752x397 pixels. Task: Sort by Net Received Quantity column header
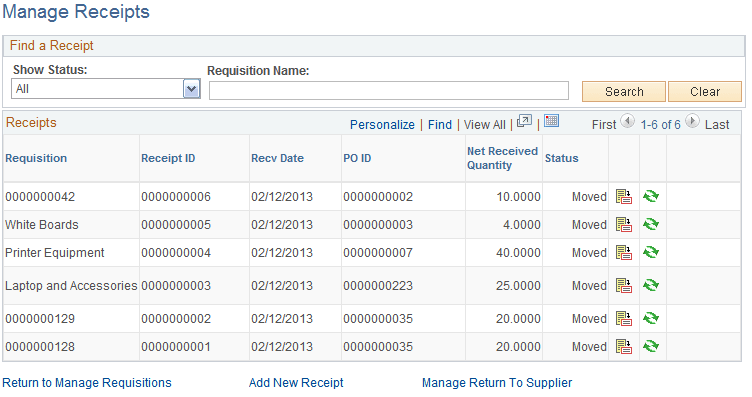502,158
